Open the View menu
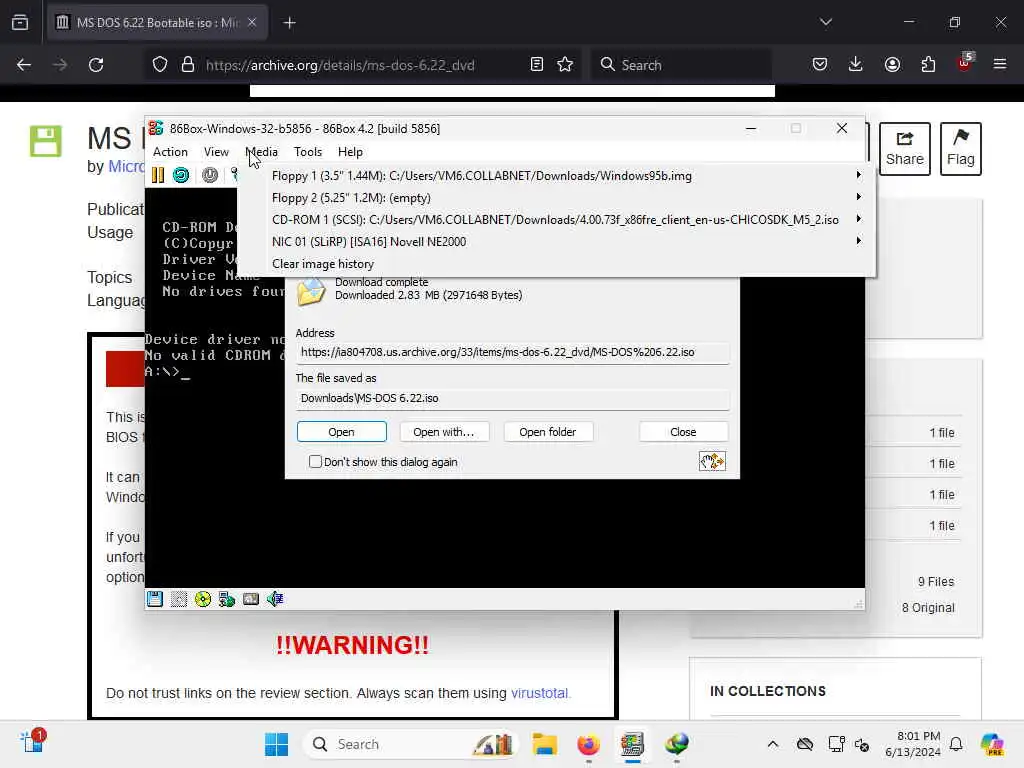1024x768 pixels. point(216,152)
